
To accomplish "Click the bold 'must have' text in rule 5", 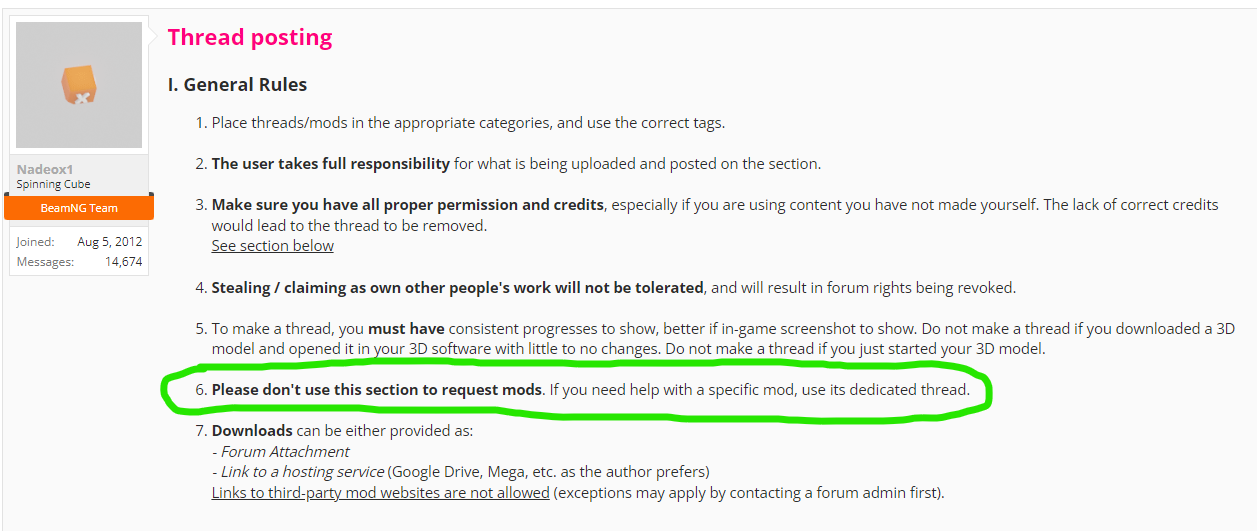I will pyautogui.click(x=406, y=328).
